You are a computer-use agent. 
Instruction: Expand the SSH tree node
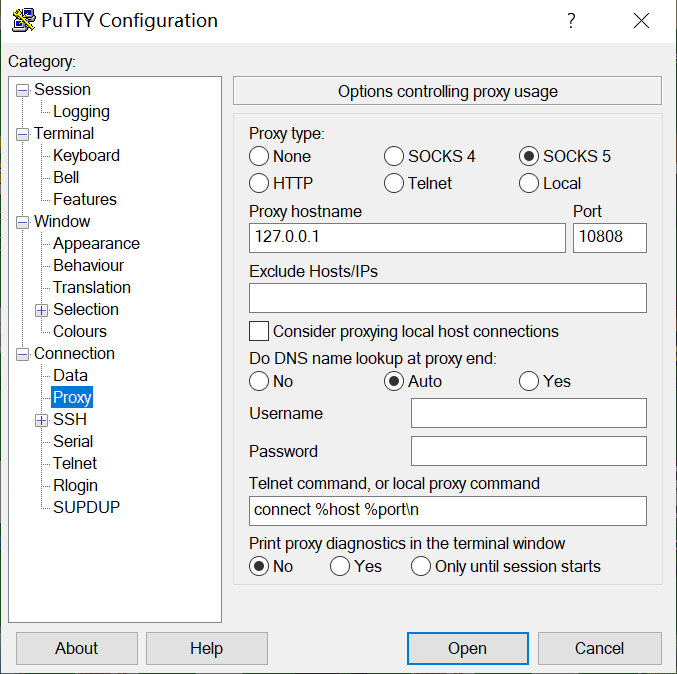coord(42,420)
